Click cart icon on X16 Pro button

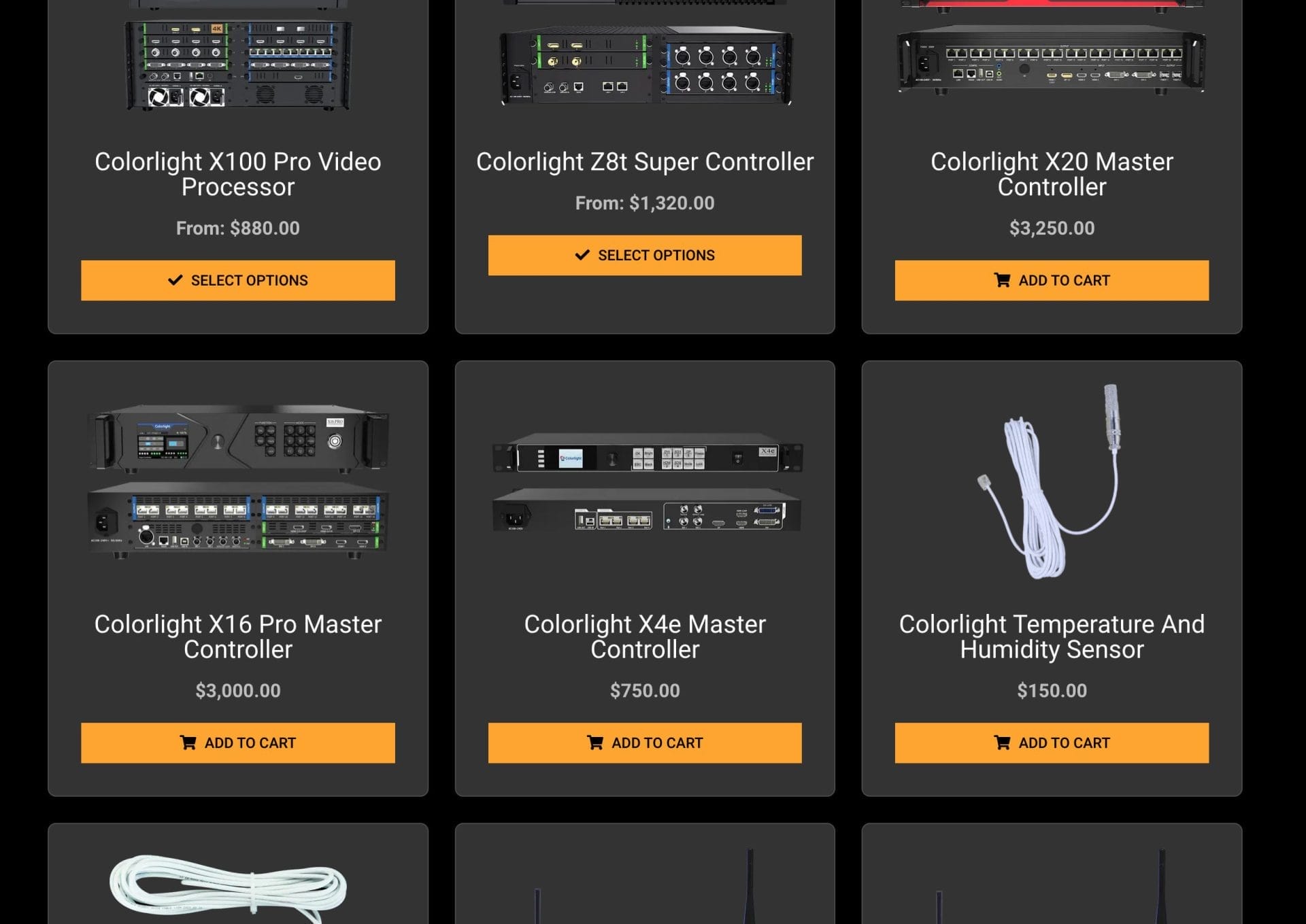click(188, 742)
